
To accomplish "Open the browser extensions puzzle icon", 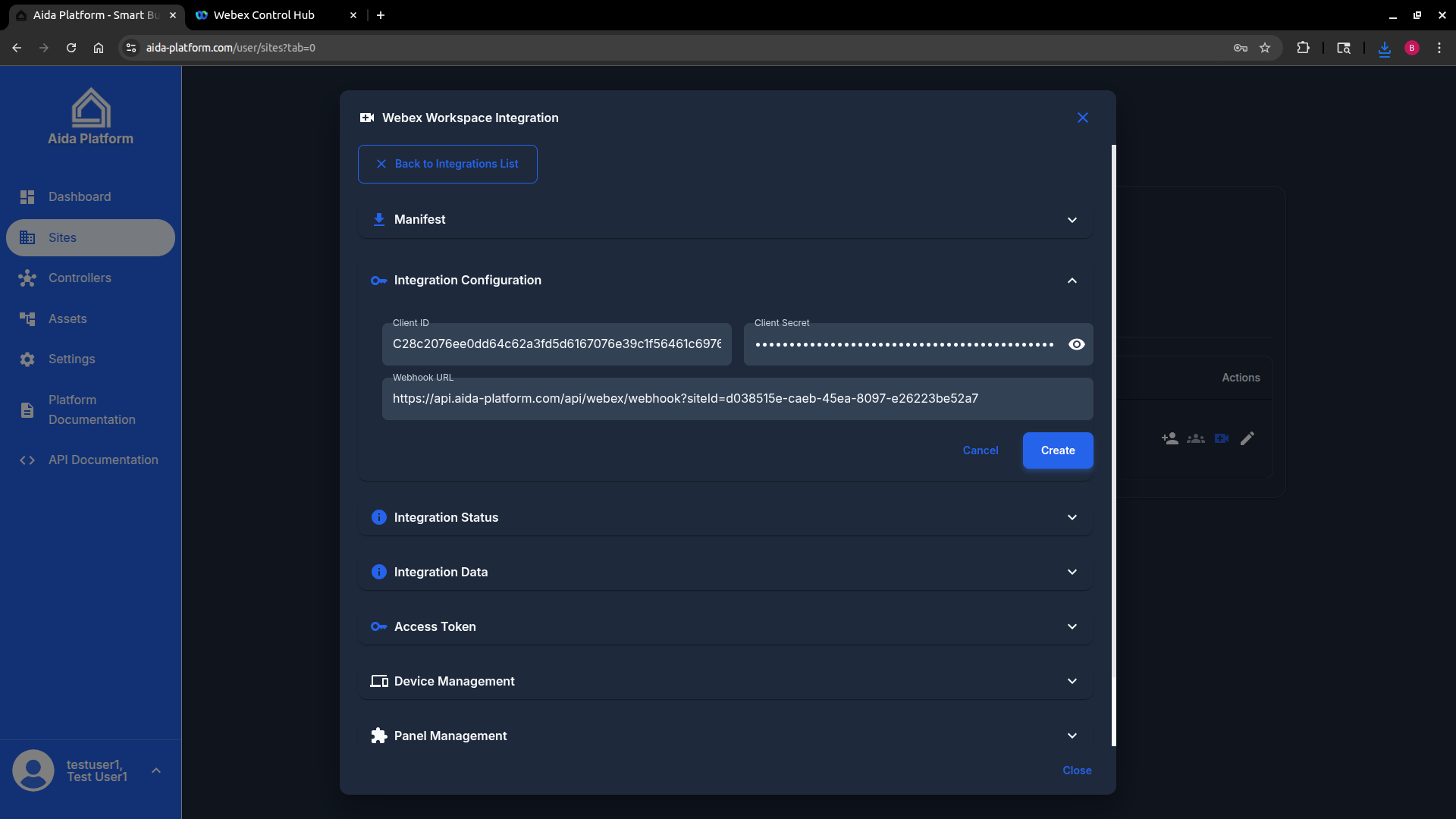I will click(x=1303, y=48).
